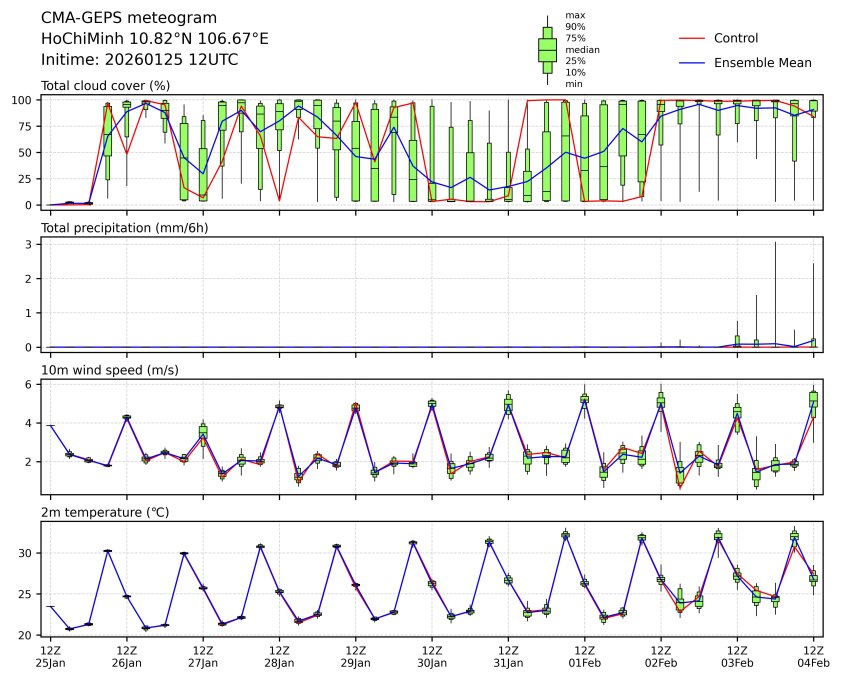
Task: Click the blue Ensemble Mean legend line
Action: [x=692, y=63]
